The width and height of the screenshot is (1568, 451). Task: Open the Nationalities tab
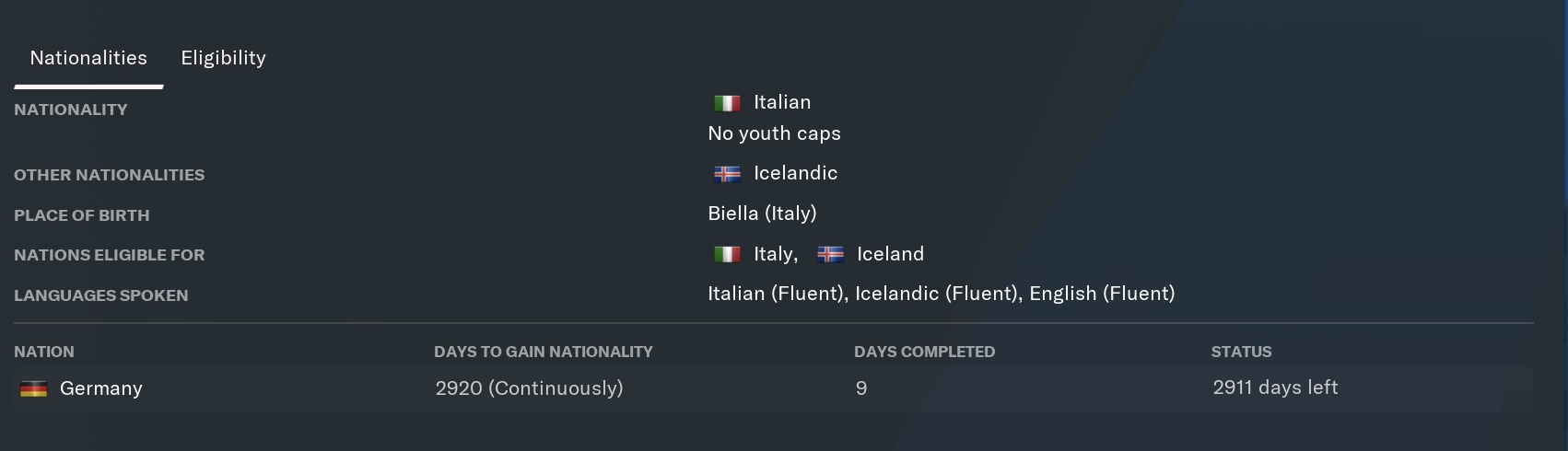(x=88, y=58)
